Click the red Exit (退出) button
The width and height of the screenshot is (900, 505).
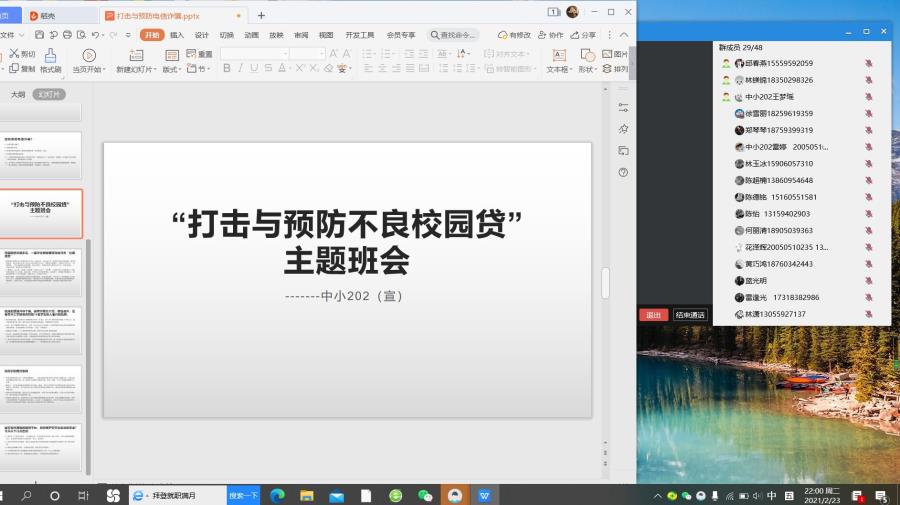pos(653,315)
